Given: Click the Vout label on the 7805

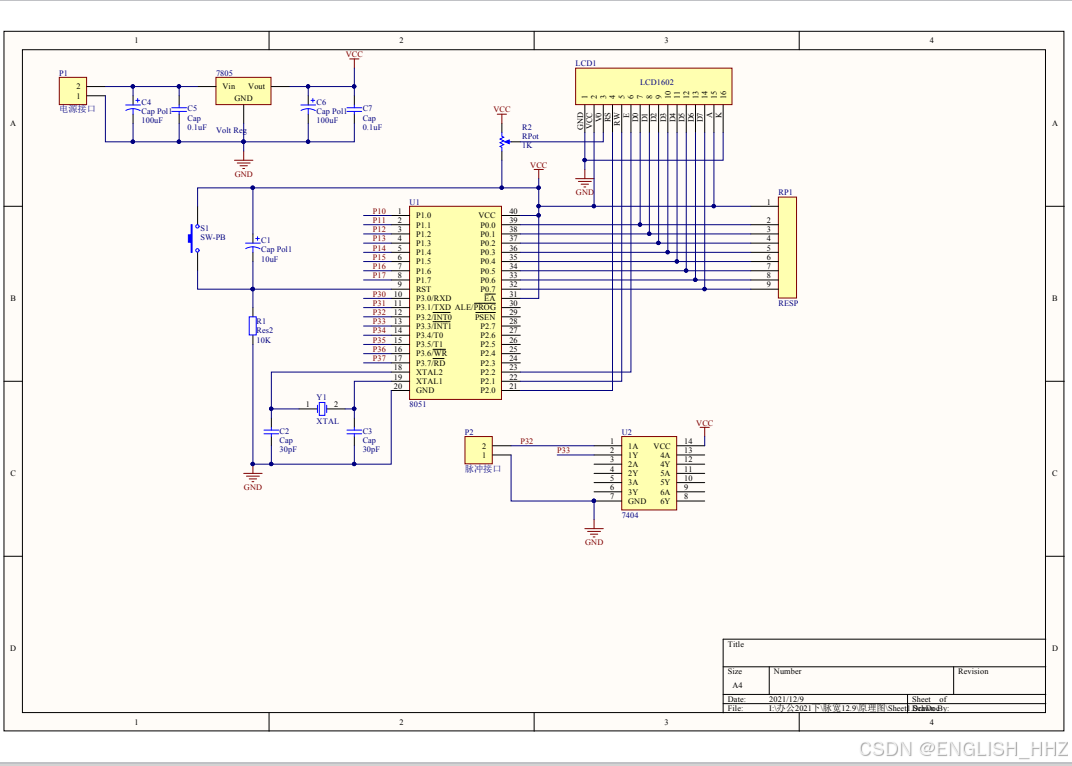Looking at the screenshot, I should [256, 86].
